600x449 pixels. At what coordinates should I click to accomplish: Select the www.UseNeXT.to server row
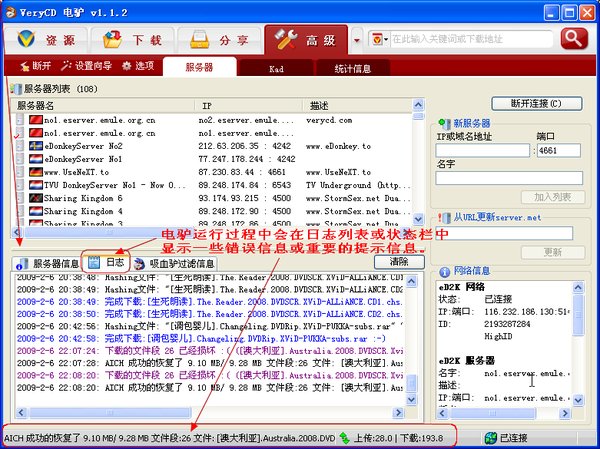point(213,172)
